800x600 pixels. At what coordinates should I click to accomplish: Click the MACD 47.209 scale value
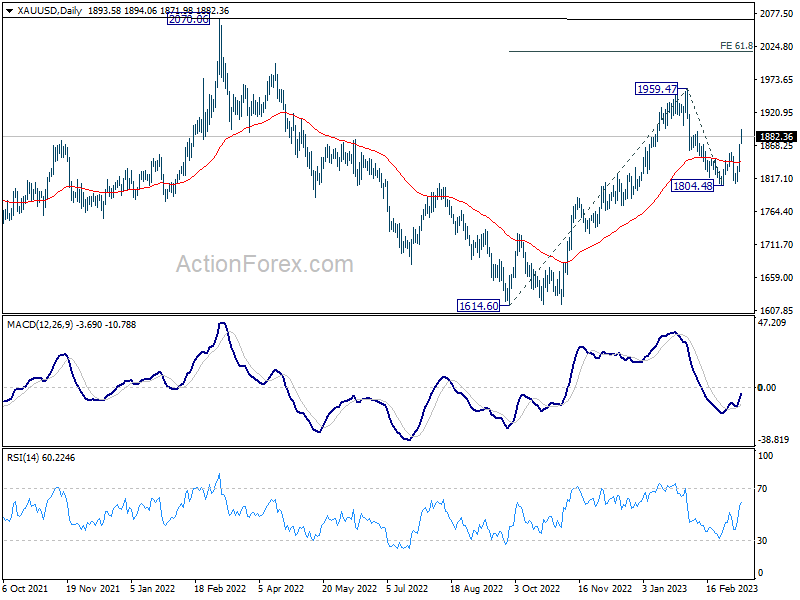pyautogui.click(x=772, y=322)
